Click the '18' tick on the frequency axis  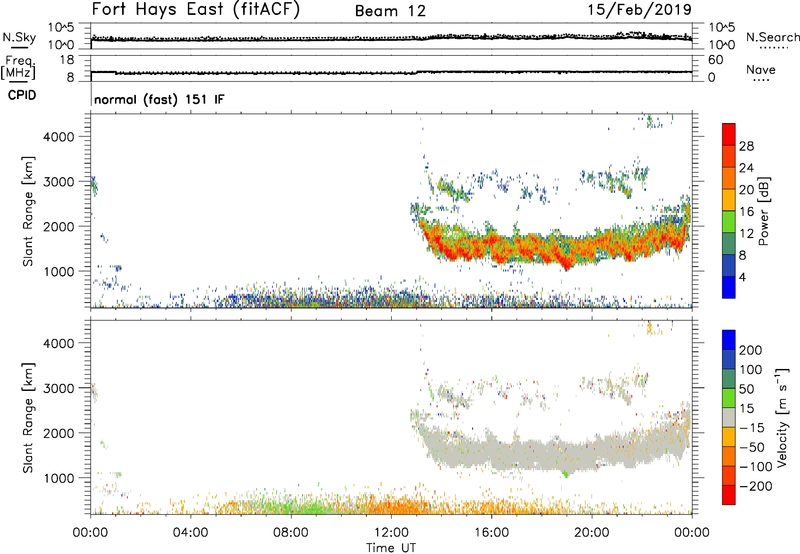coord(67,60)
